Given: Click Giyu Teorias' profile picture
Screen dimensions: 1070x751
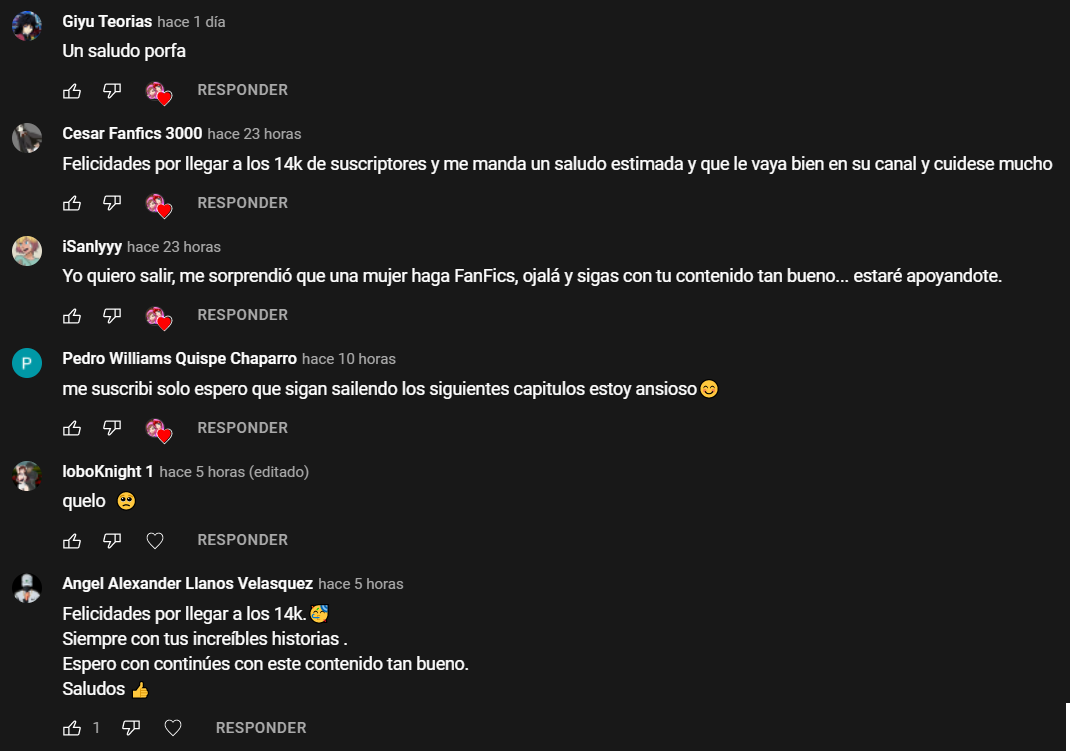Looking at the screenshot, I should 27,26.
